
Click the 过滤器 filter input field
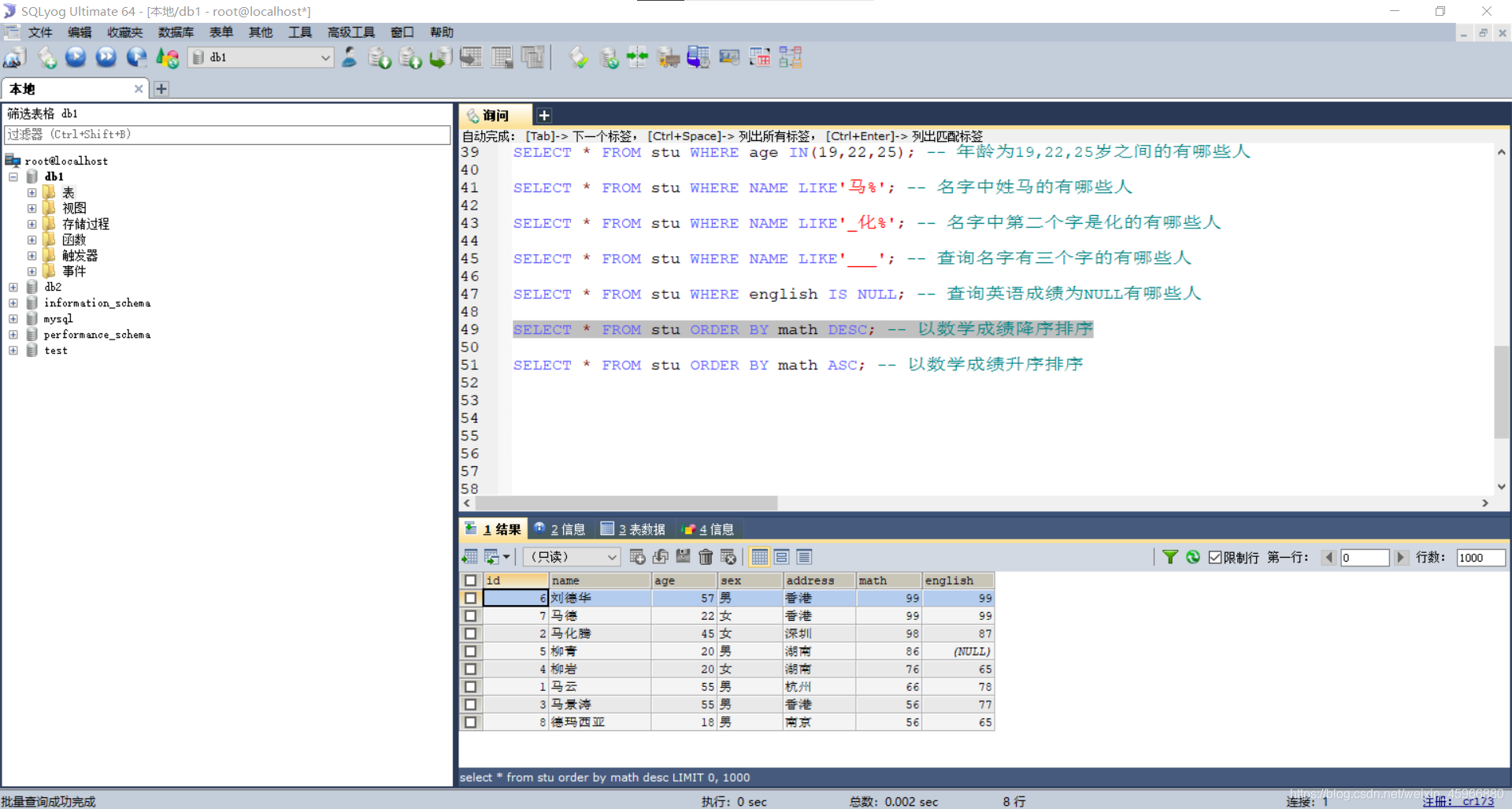(228, 135)
